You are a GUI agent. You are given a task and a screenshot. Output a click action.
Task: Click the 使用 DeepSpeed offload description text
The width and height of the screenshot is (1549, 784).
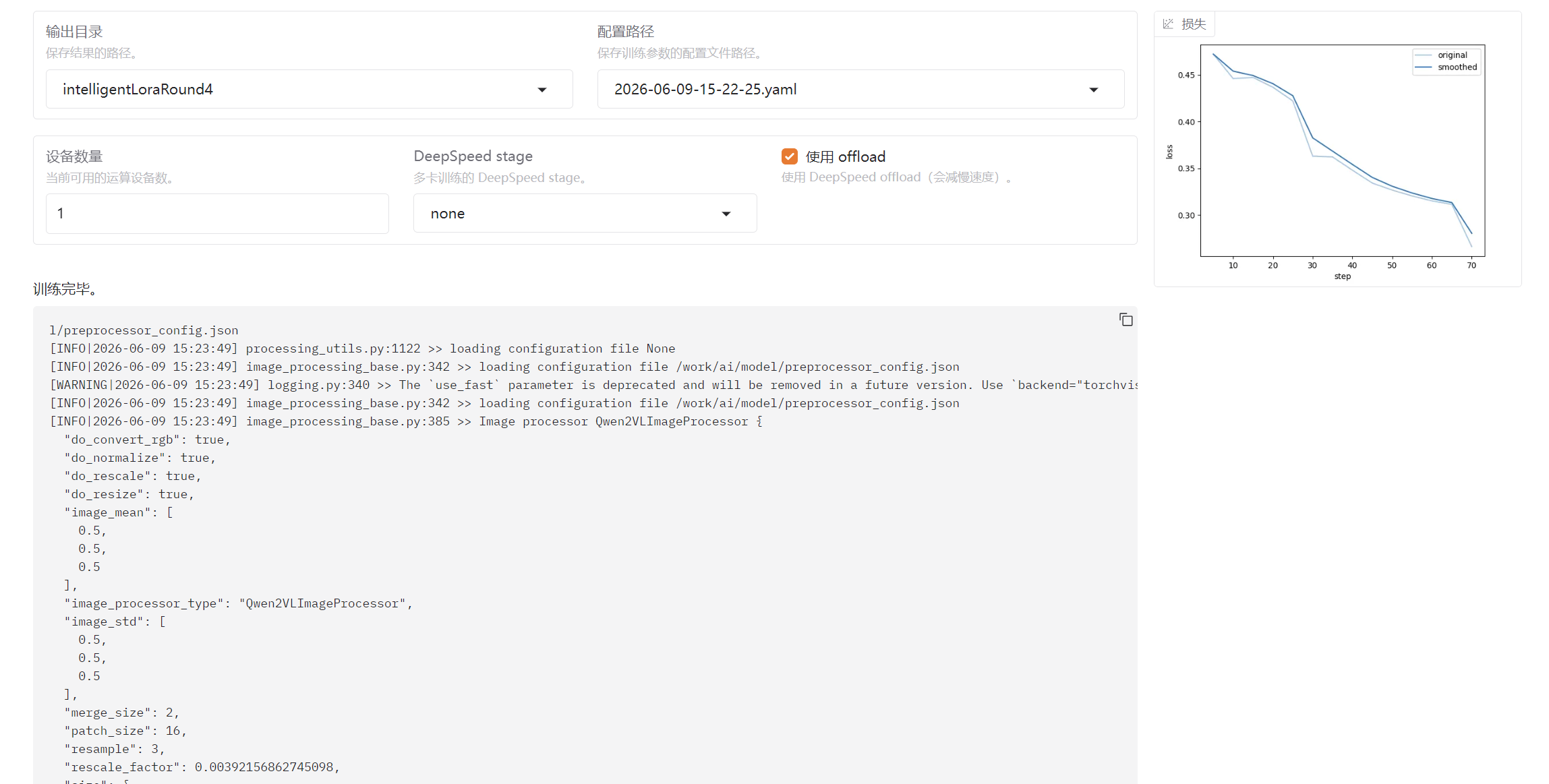click(897, 177)
